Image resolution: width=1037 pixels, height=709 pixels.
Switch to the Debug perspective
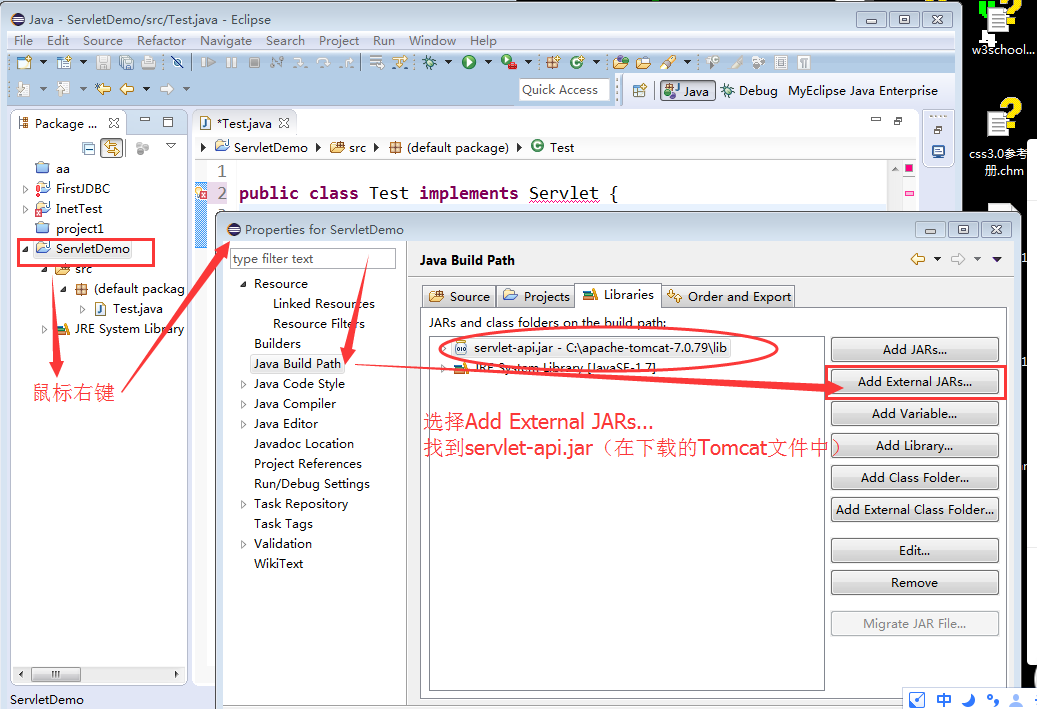749,91
